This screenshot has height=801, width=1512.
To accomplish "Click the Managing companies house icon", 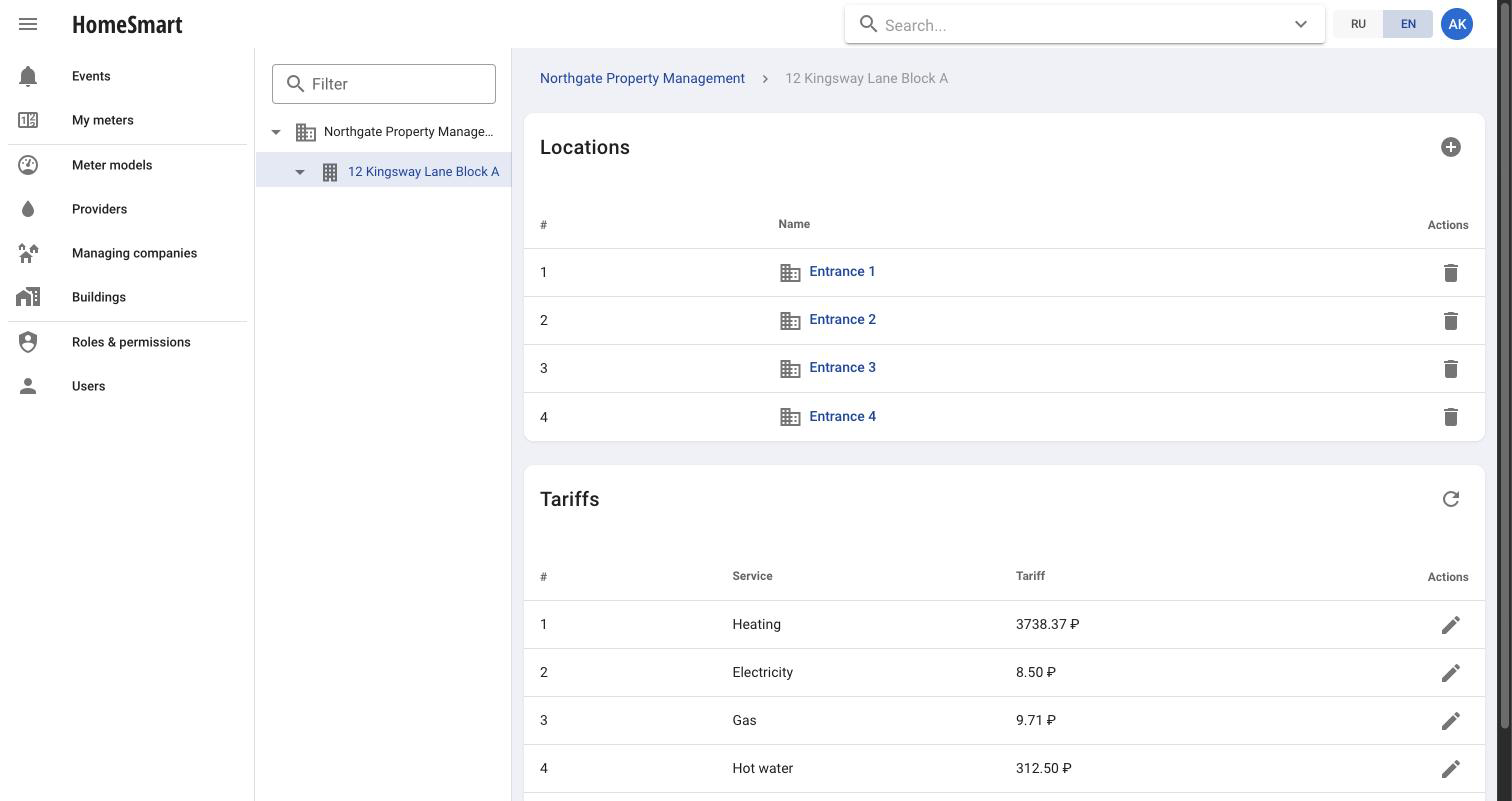I will [28, 253].
